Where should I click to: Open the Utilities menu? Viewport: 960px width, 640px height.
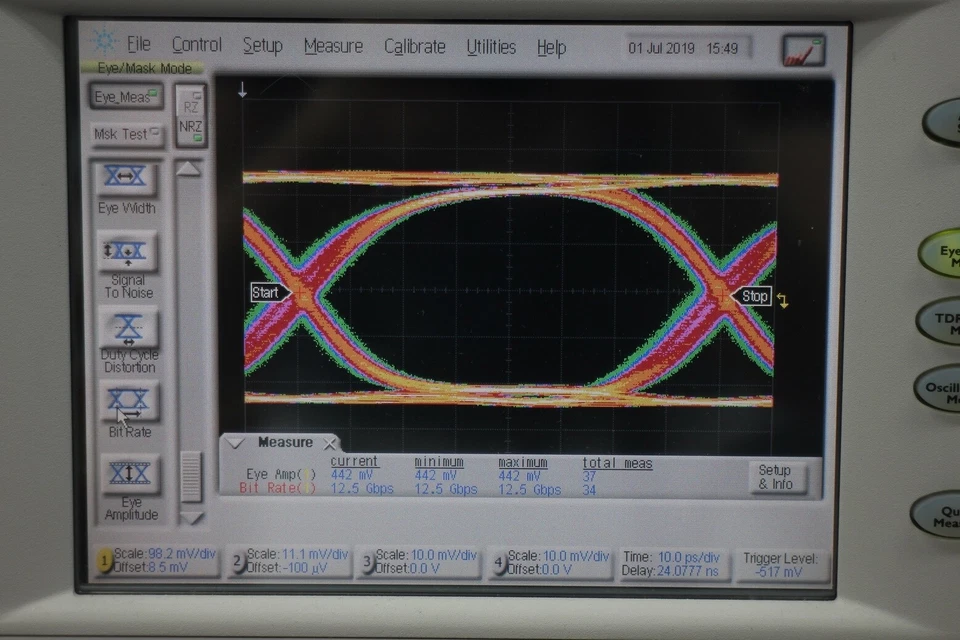point(491,47)
